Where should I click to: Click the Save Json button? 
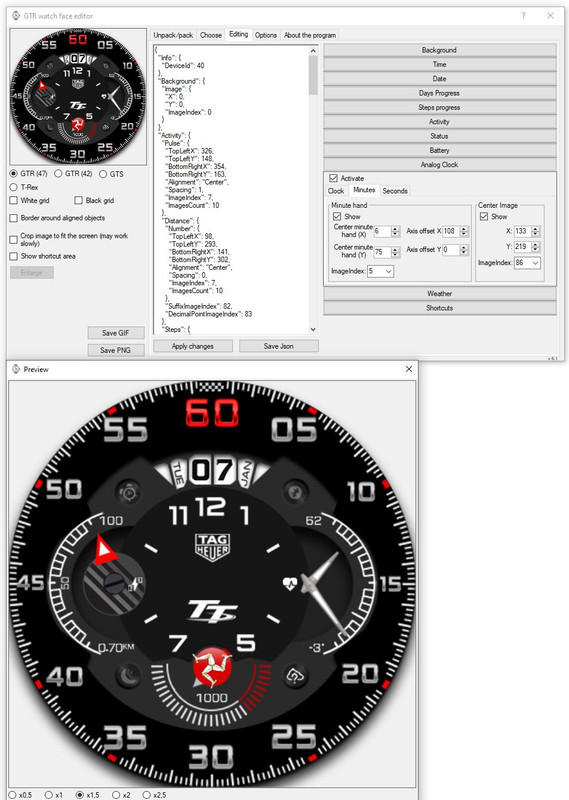(279, 346)
